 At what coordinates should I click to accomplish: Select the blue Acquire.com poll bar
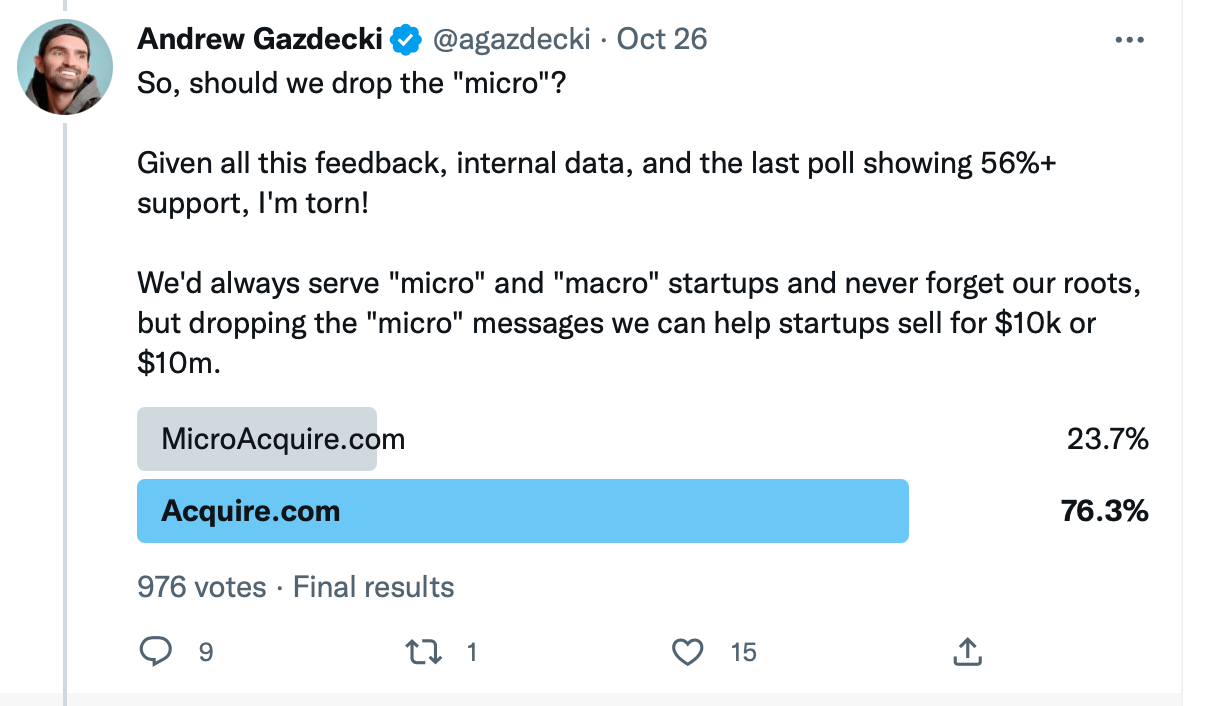(x=522, y=511)
